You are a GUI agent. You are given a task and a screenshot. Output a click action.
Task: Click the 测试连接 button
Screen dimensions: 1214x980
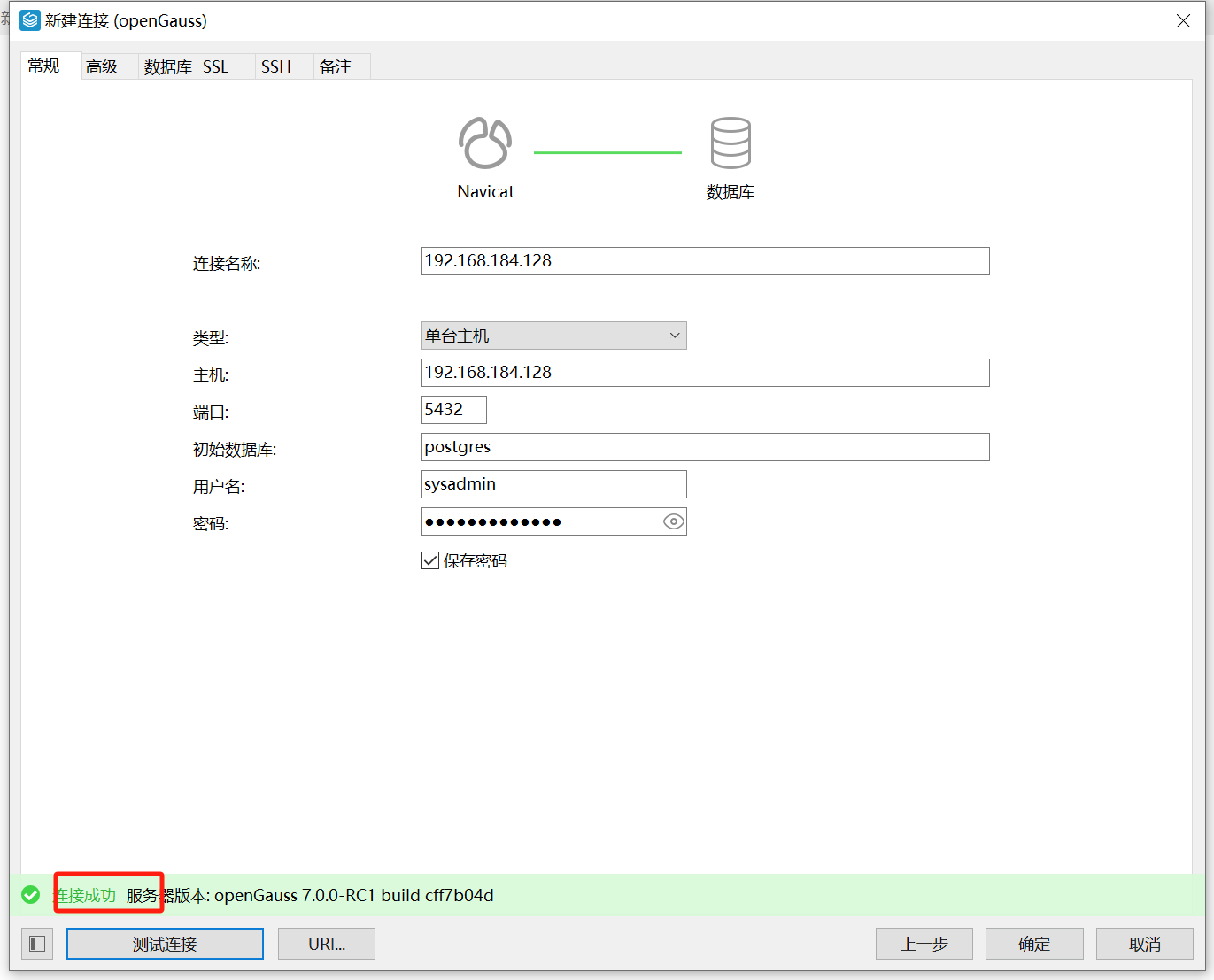pyautogui.click(x=164, y=944)
